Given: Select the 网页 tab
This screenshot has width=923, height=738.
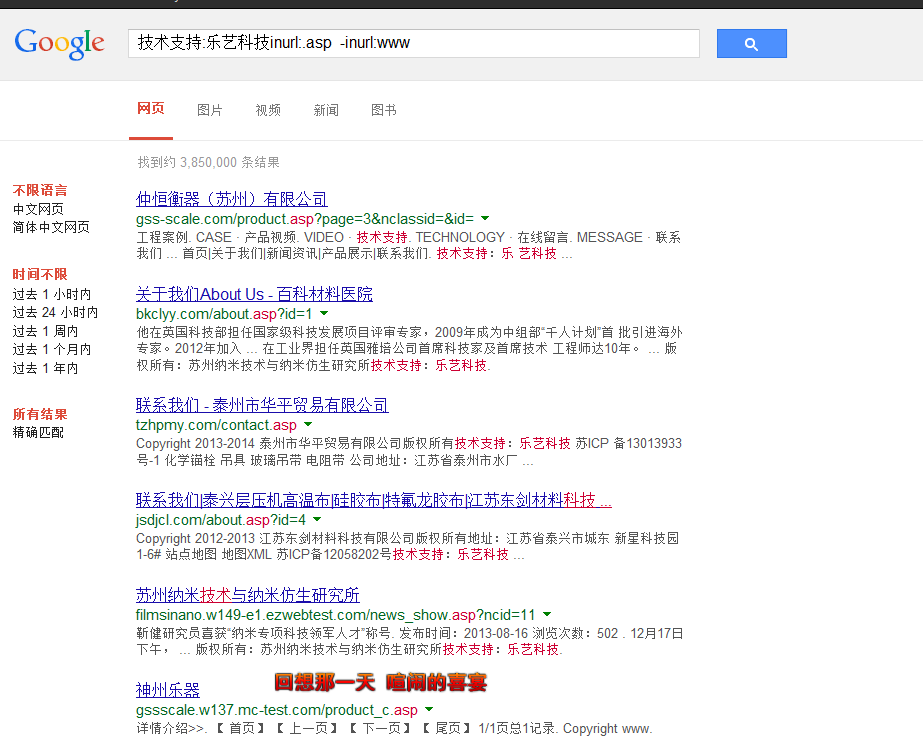Looking at the screenshot, I should coord(151,109).
